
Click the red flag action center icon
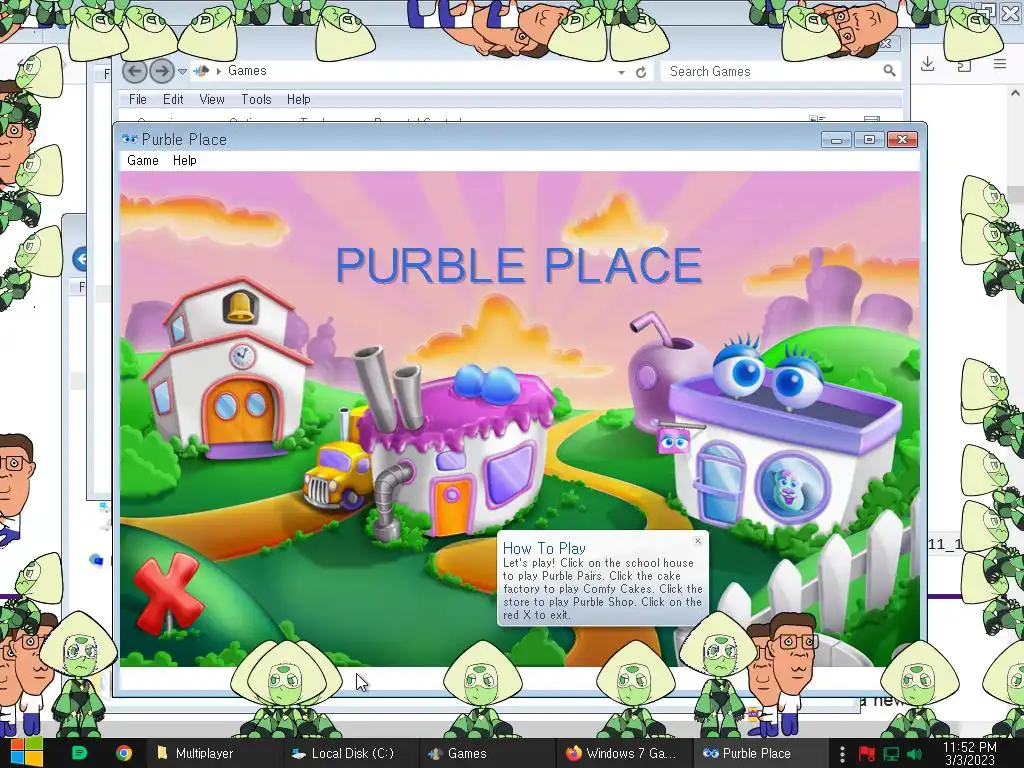point(867,754)
